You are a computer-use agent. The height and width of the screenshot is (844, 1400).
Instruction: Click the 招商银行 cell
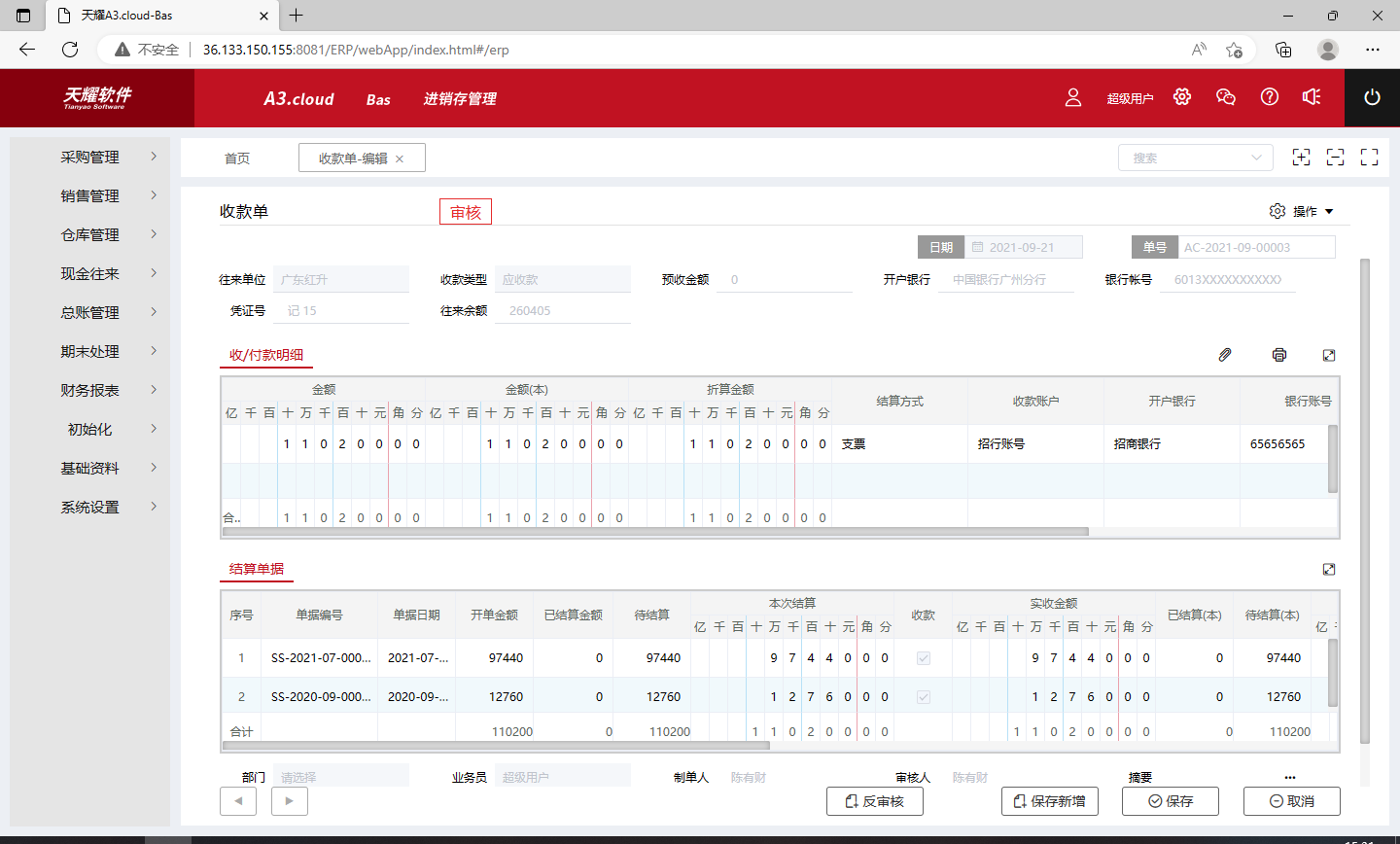(1172, 444)
